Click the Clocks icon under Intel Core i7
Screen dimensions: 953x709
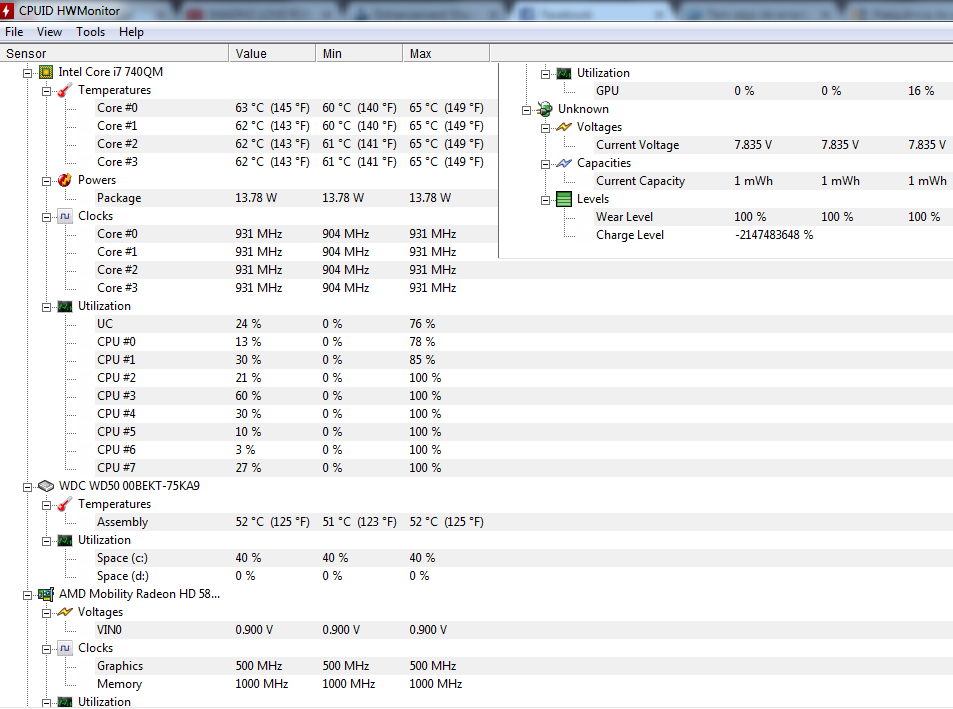[65, 216]
